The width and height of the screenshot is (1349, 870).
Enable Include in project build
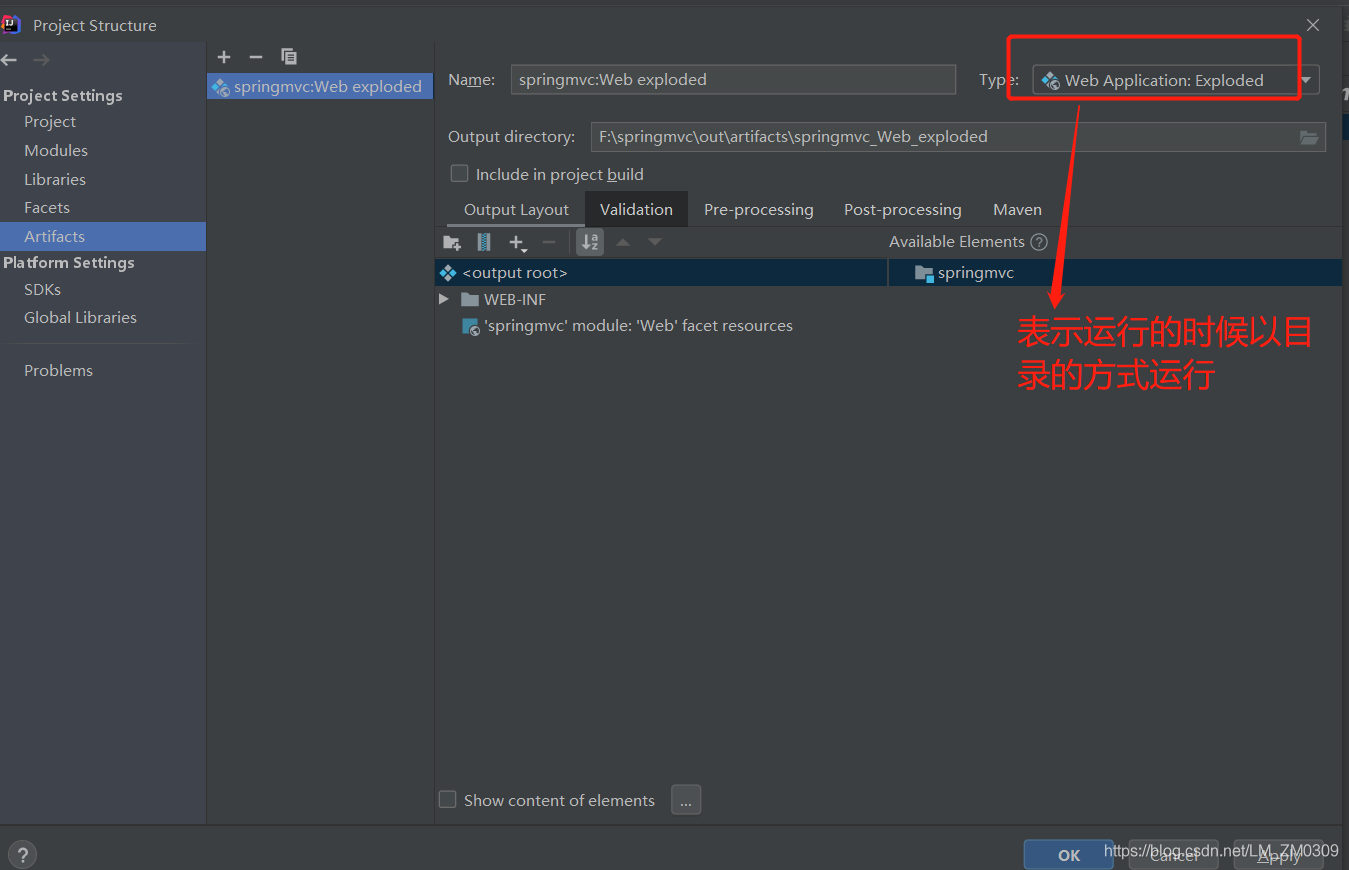460,174
